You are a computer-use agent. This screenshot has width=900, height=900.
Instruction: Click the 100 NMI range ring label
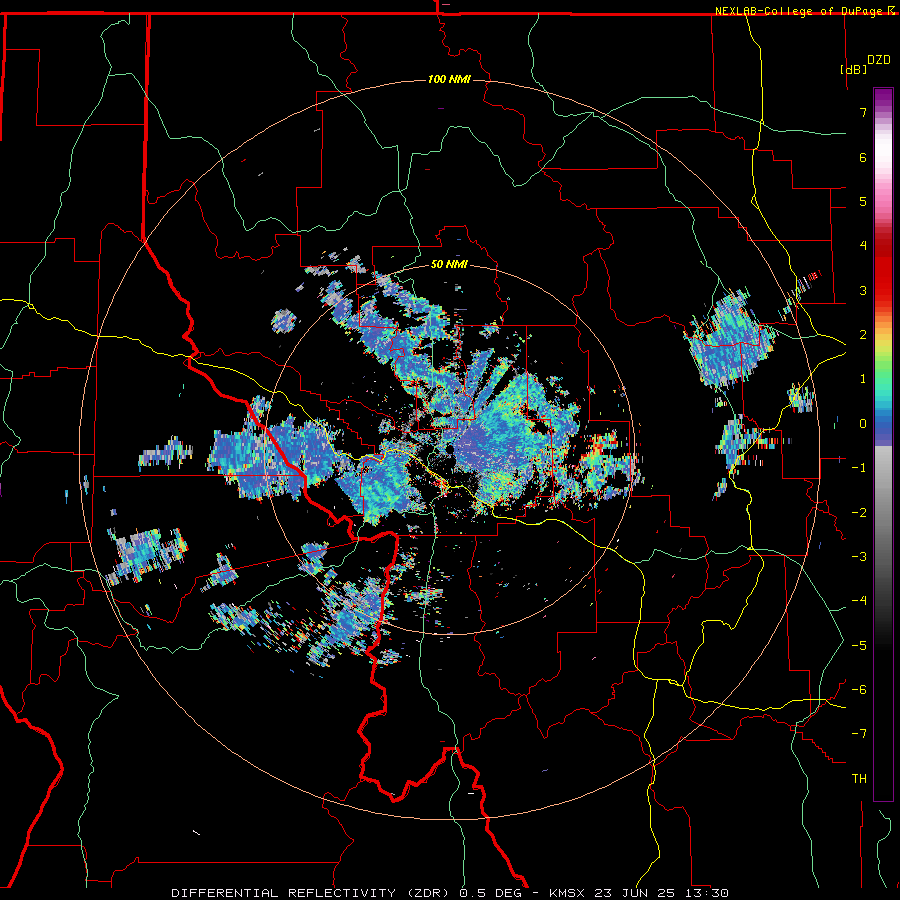tap(449, 79)
